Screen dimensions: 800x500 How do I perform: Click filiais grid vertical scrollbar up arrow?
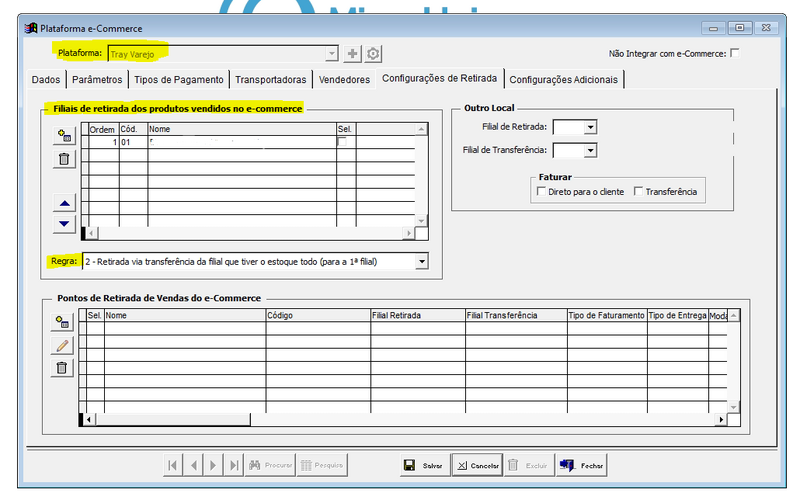pos(421,129)
